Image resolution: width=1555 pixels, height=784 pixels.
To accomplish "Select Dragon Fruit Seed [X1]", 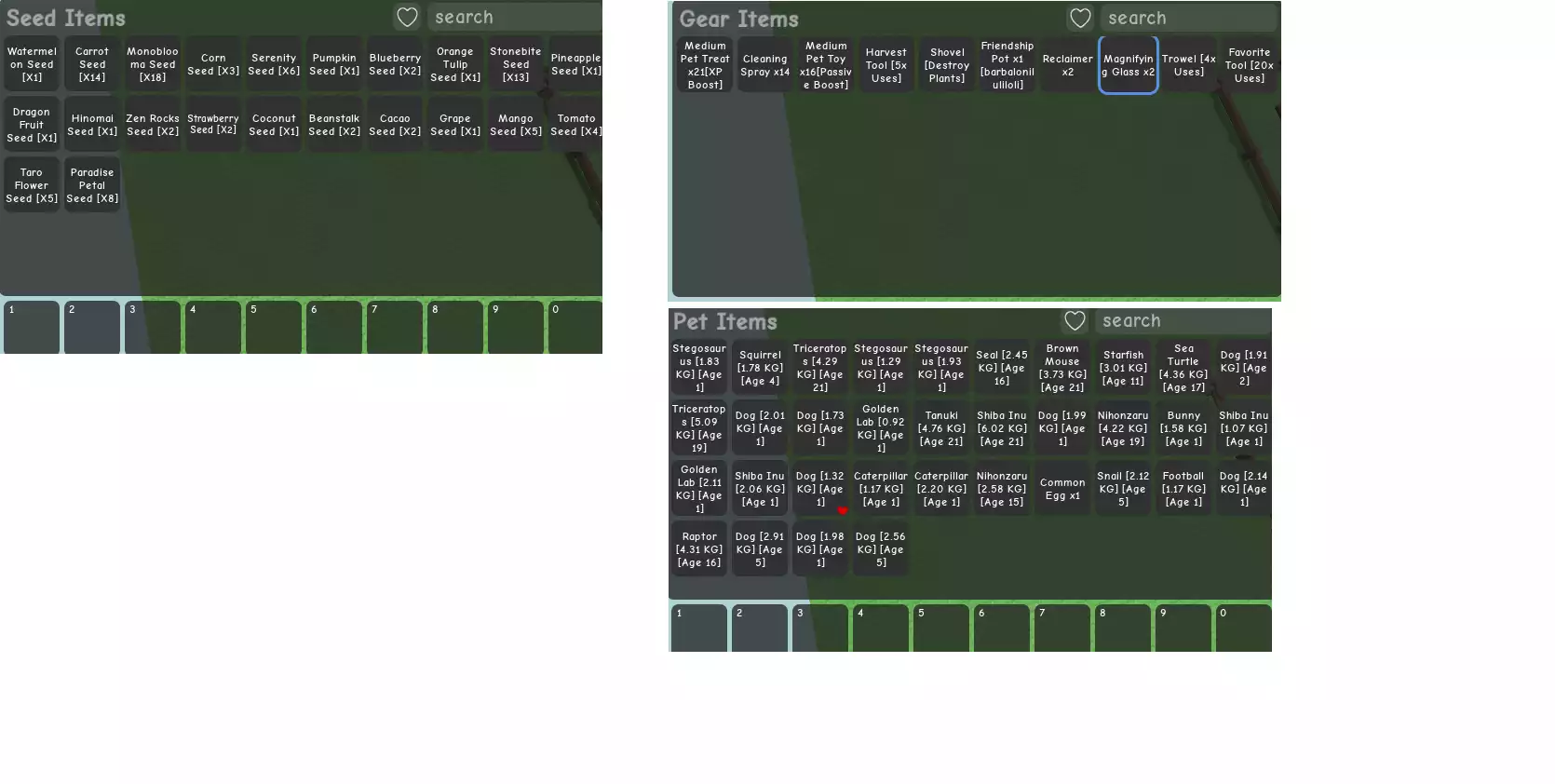I will point(32,125).
